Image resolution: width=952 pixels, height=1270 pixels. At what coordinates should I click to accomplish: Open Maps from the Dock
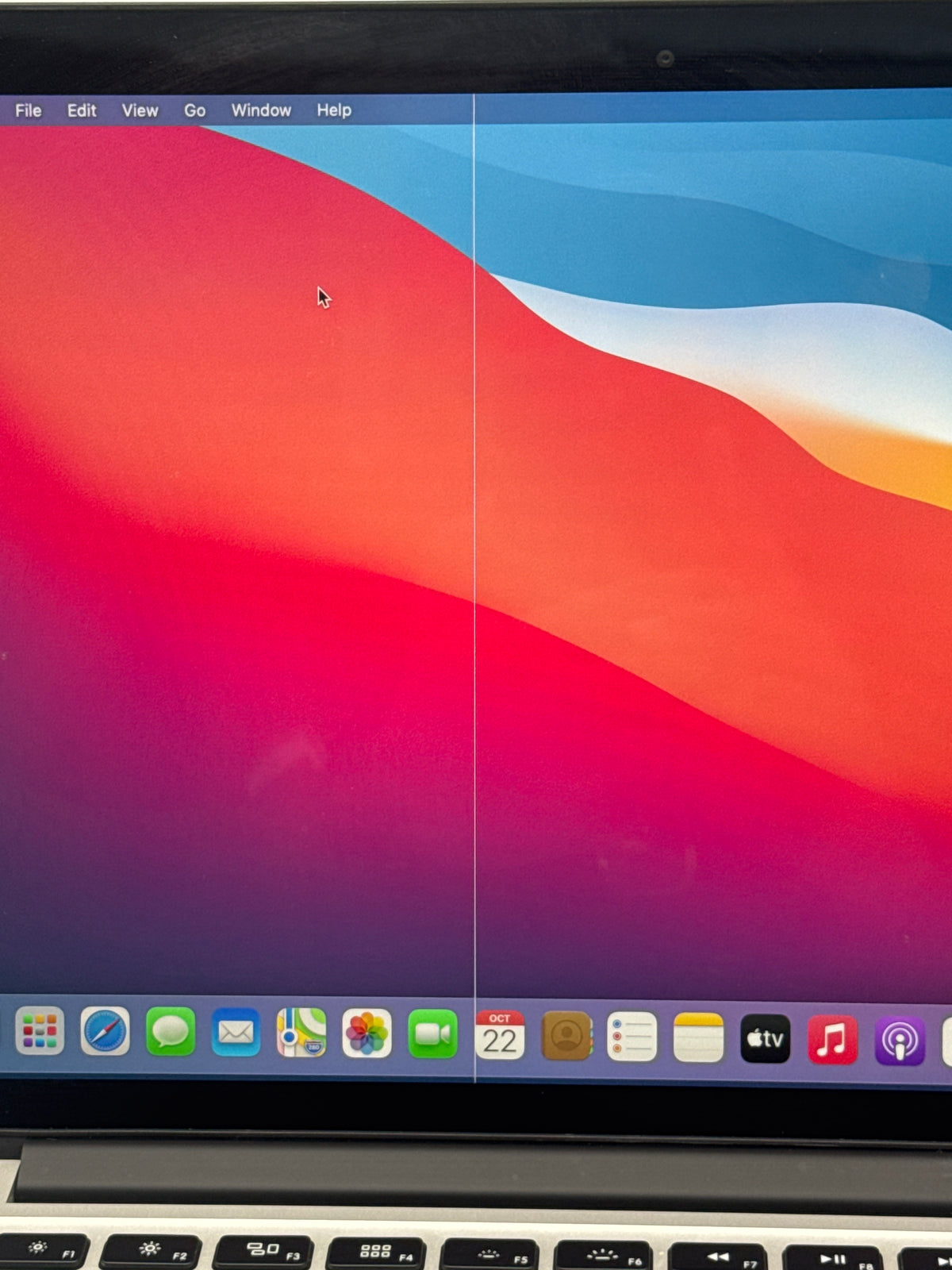pyautogui.click(x=301, y=1033)
